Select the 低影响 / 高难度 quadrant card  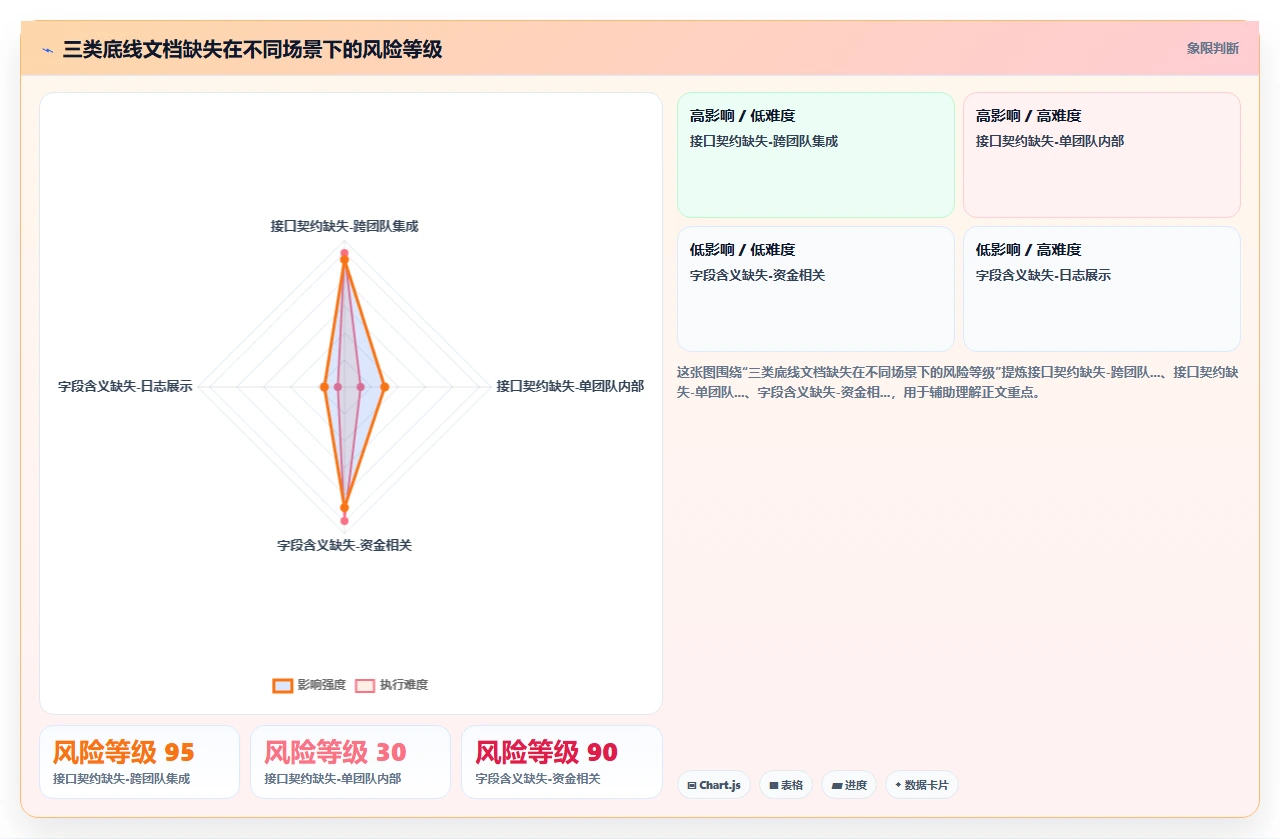coord(1102,289)
